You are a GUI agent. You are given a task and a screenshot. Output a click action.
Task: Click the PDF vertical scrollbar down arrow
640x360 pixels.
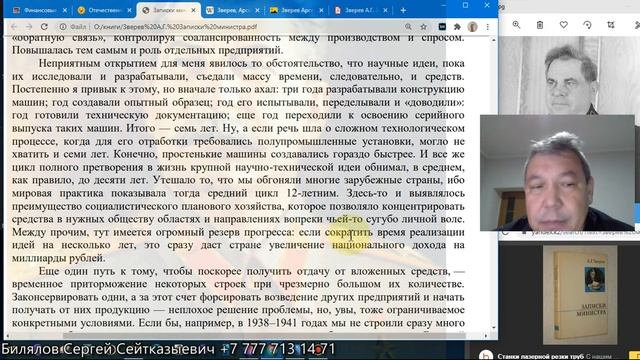click(x=494, y=328)
